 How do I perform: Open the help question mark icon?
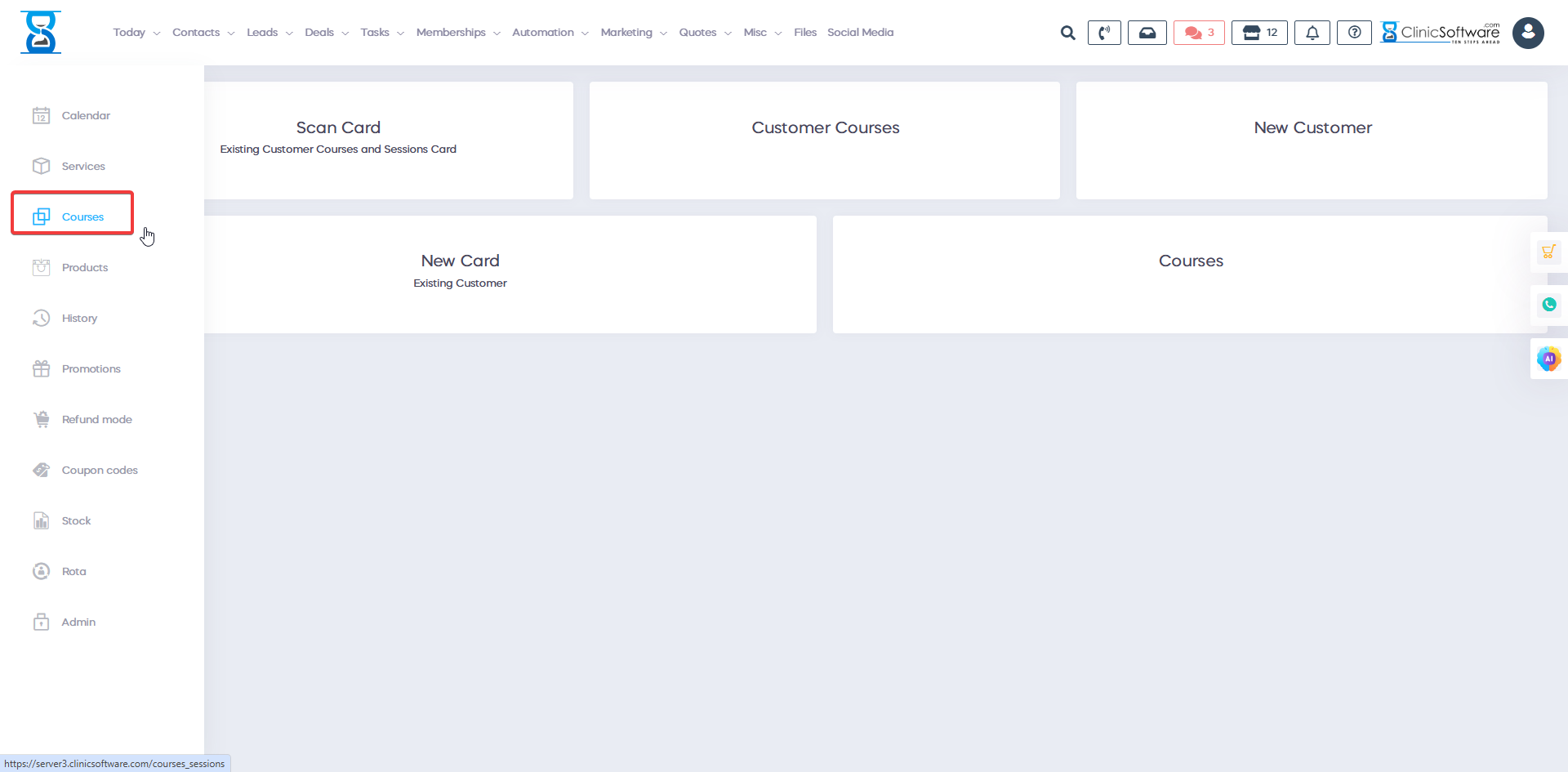(x=1354, y=33)
